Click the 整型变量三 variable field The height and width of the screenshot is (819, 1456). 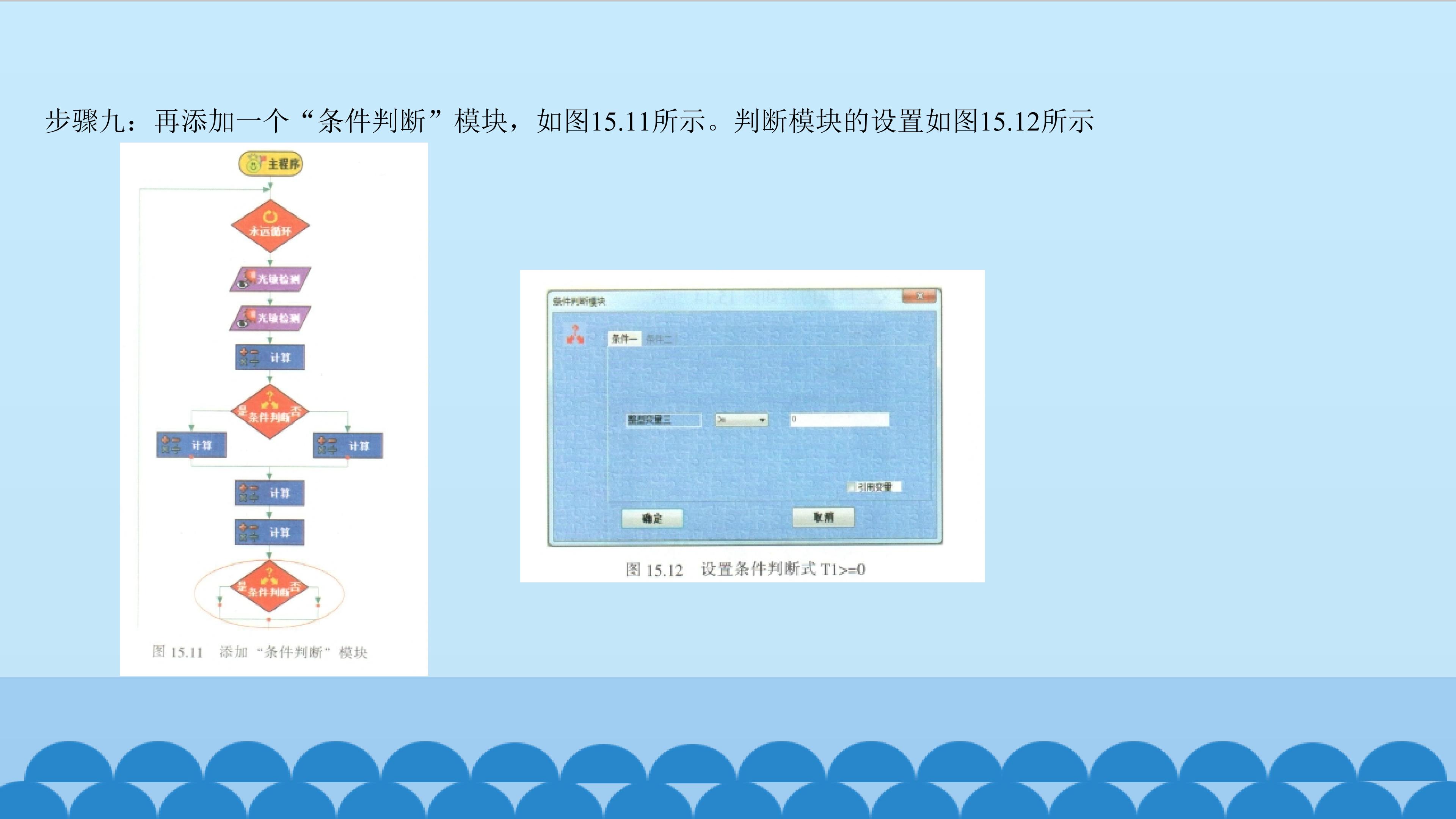[664, 420]
